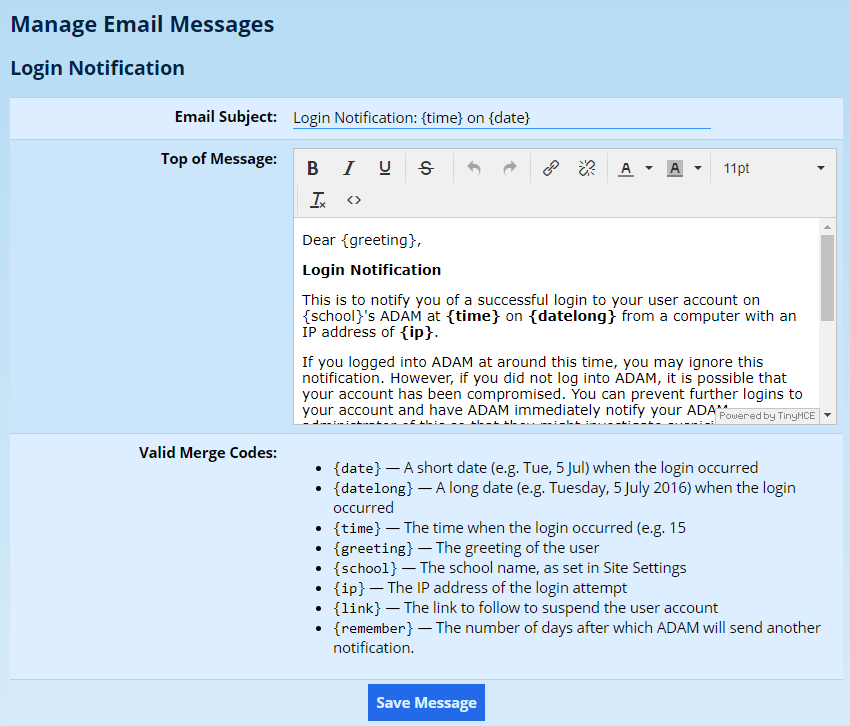The height and width of the screenshot is (726, 850).
Task: Expand the background color dropdown arrow
Action: coord(698,168)
